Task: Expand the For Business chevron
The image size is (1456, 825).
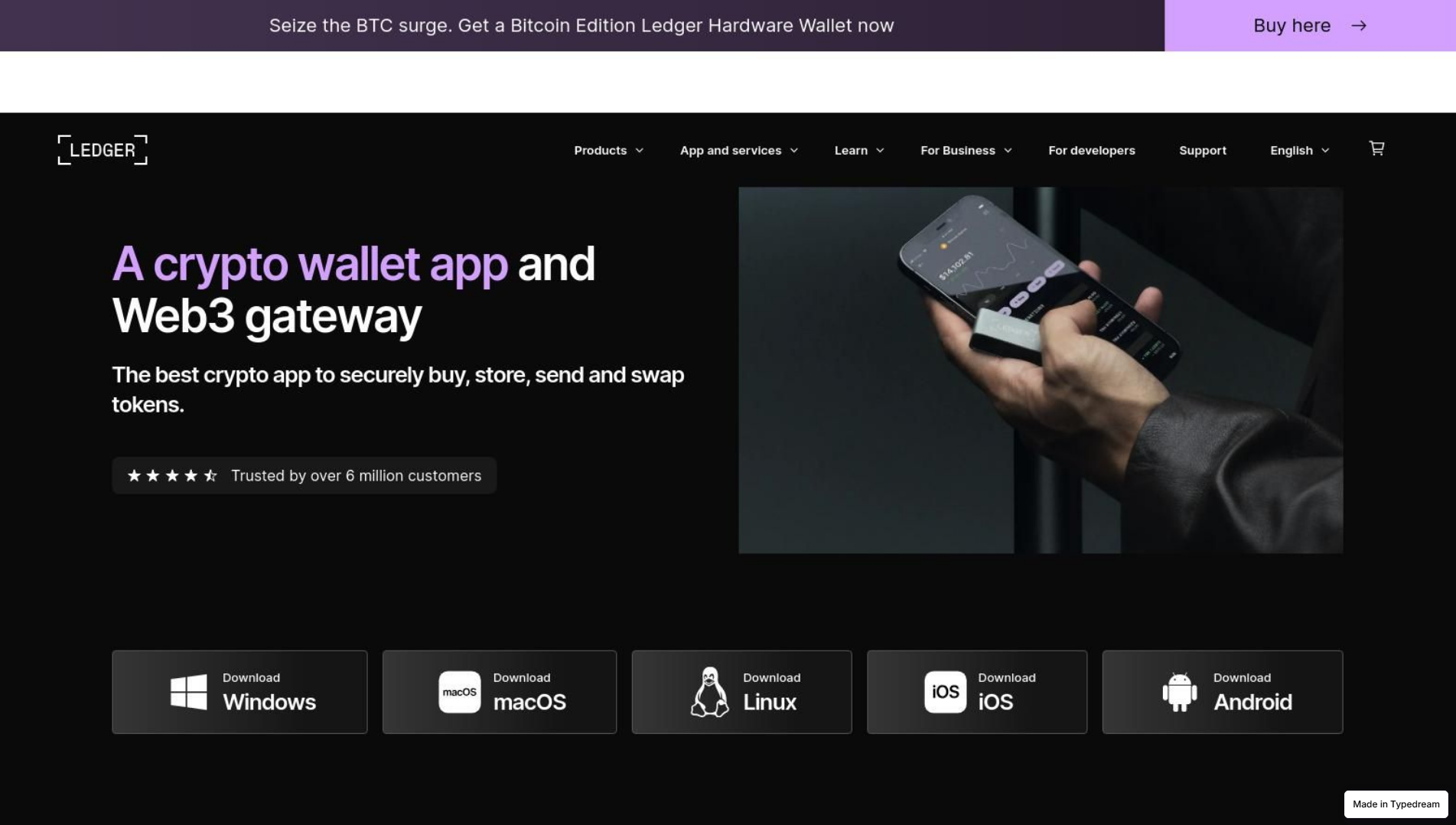Action: pos(1008,151)
